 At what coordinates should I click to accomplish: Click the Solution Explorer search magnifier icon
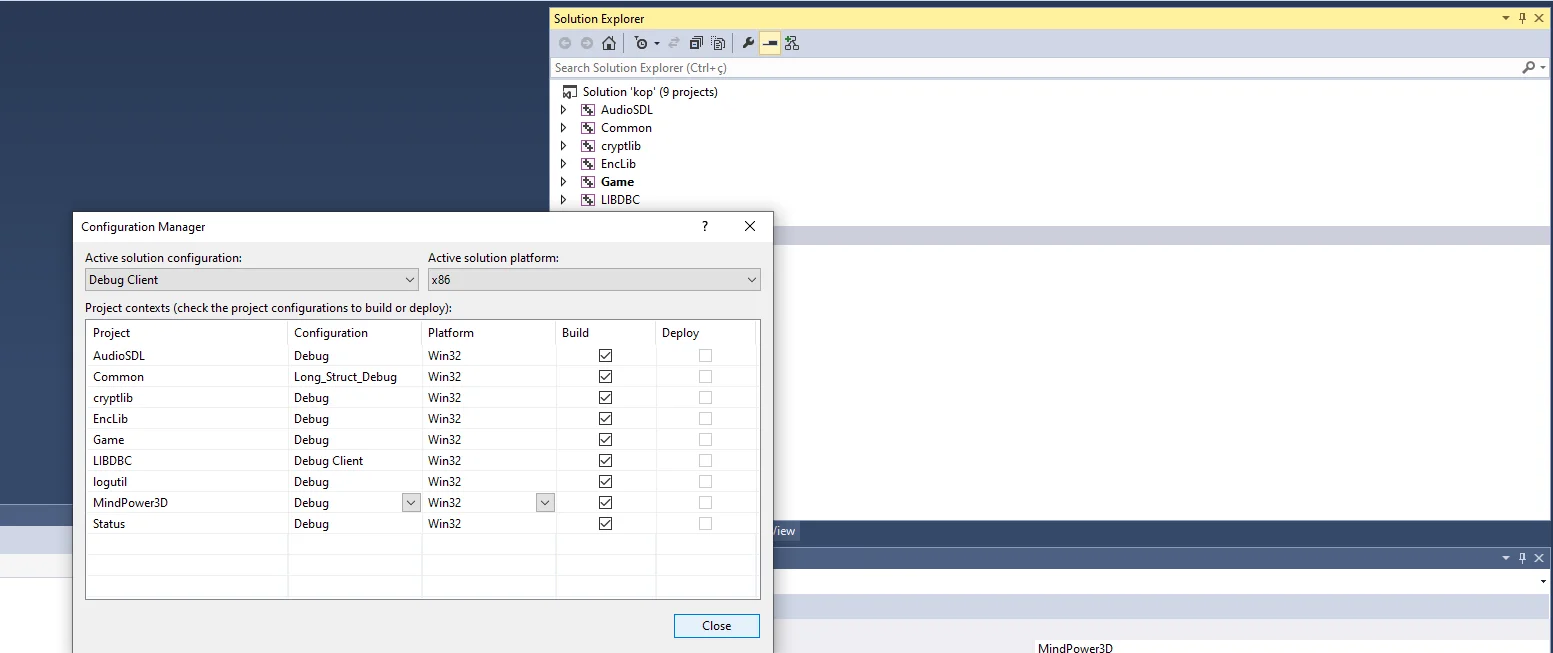tap(1528, 68)
